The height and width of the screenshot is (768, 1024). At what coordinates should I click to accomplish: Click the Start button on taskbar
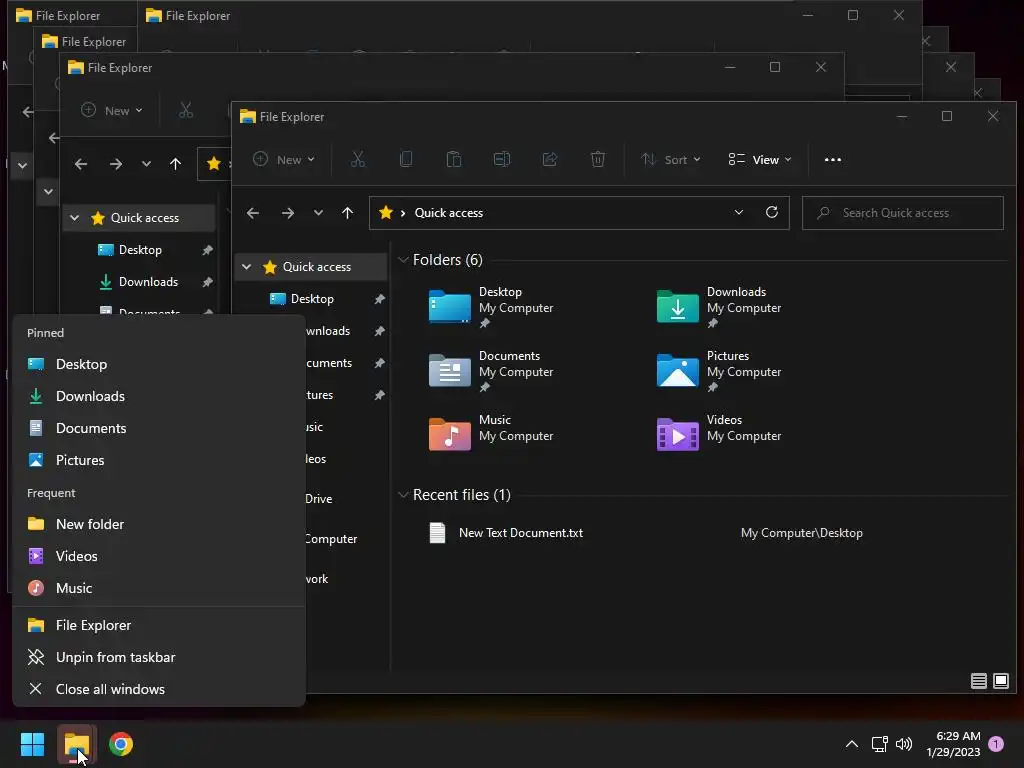32,744
